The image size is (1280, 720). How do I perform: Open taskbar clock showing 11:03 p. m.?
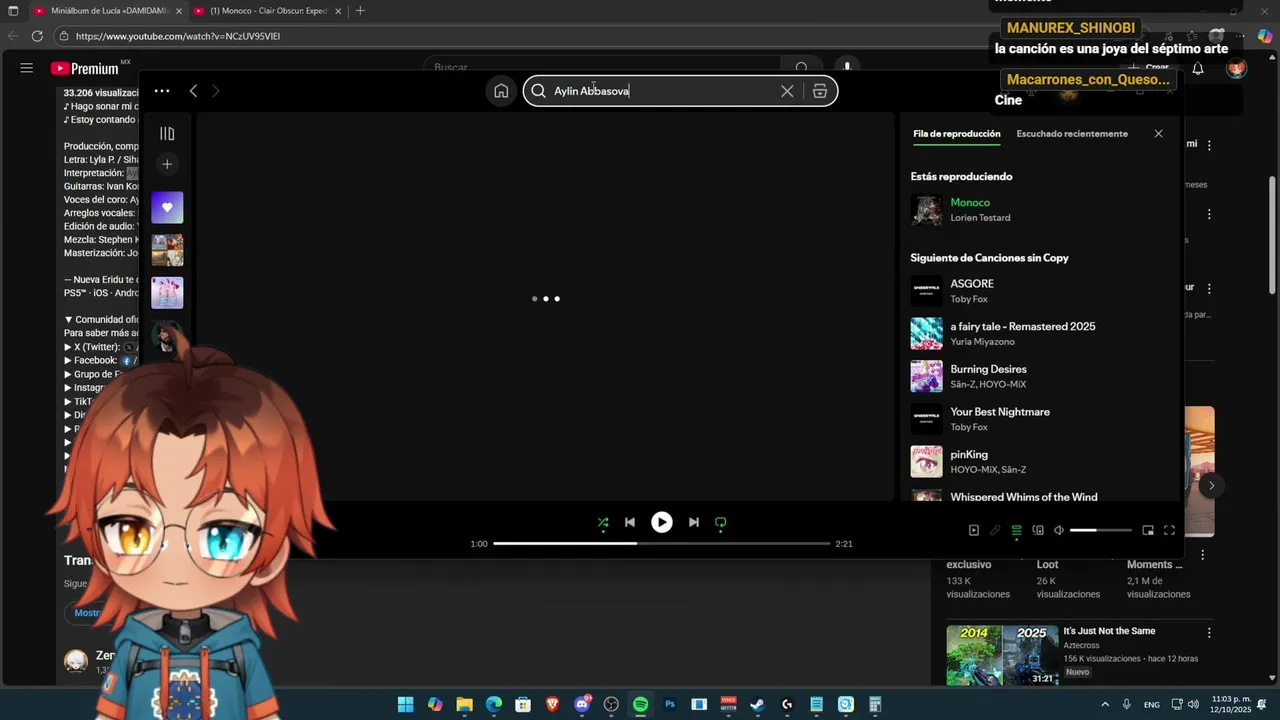1231,704
